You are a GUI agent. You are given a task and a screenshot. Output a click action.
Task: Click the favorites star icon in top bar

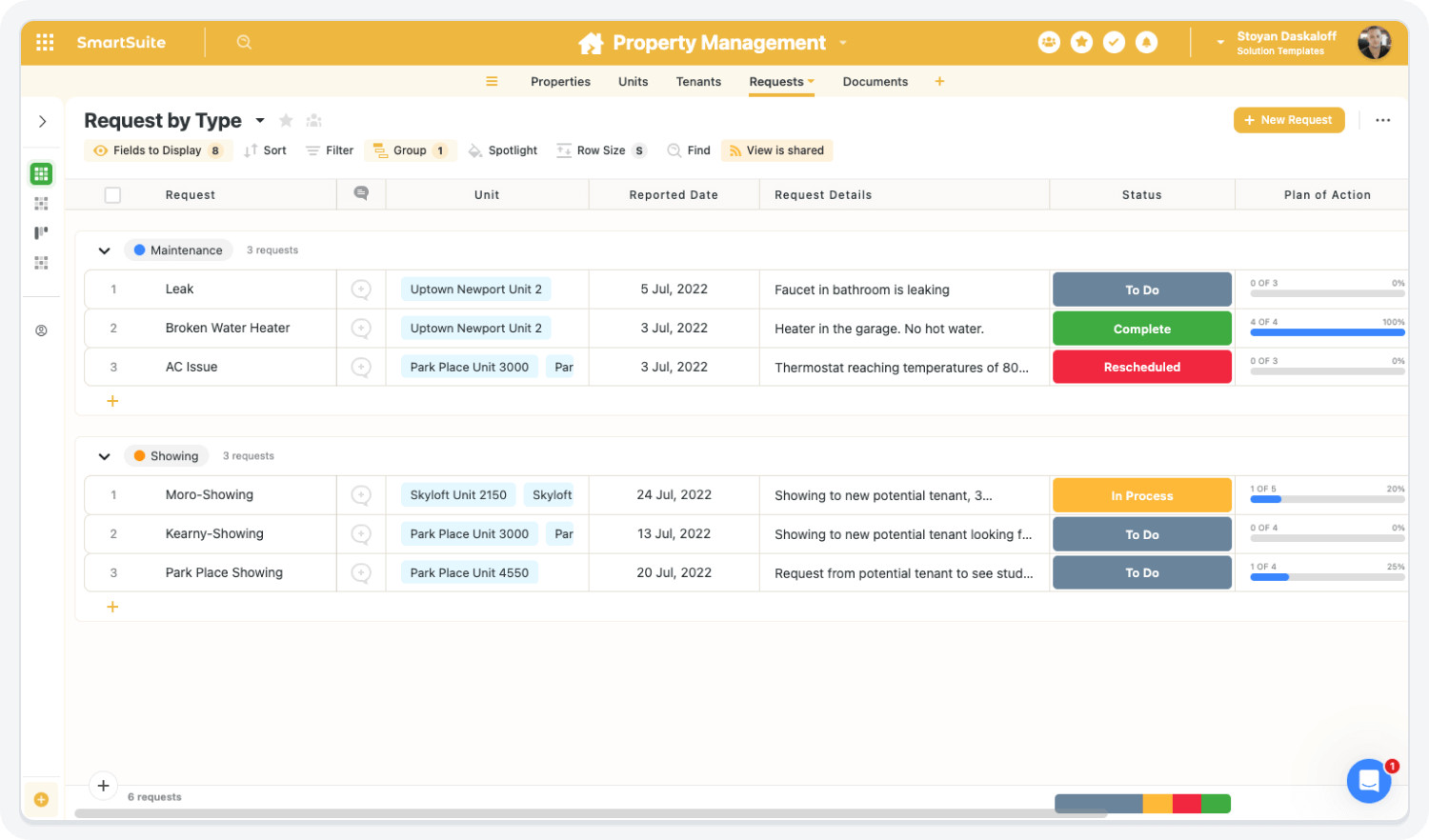coord(1081,42)
